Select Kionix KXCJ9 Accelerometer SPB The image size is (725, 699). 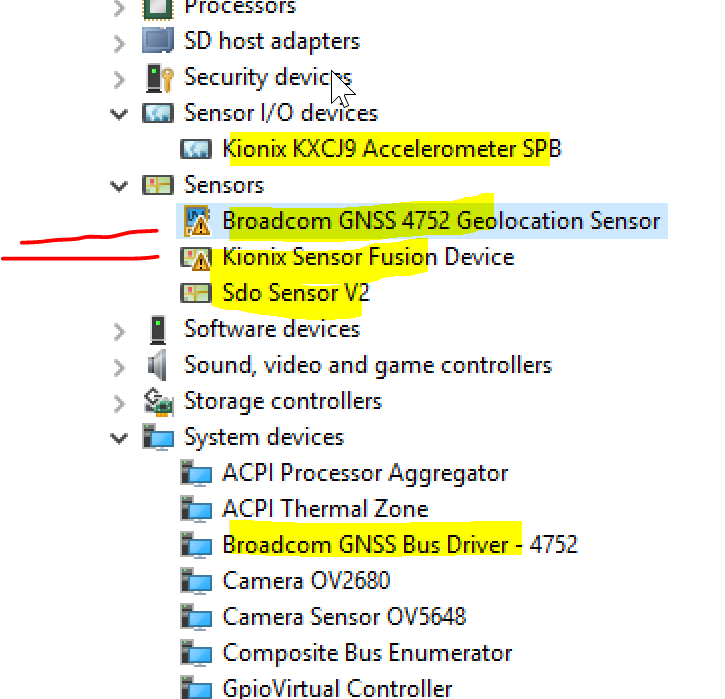391,149
